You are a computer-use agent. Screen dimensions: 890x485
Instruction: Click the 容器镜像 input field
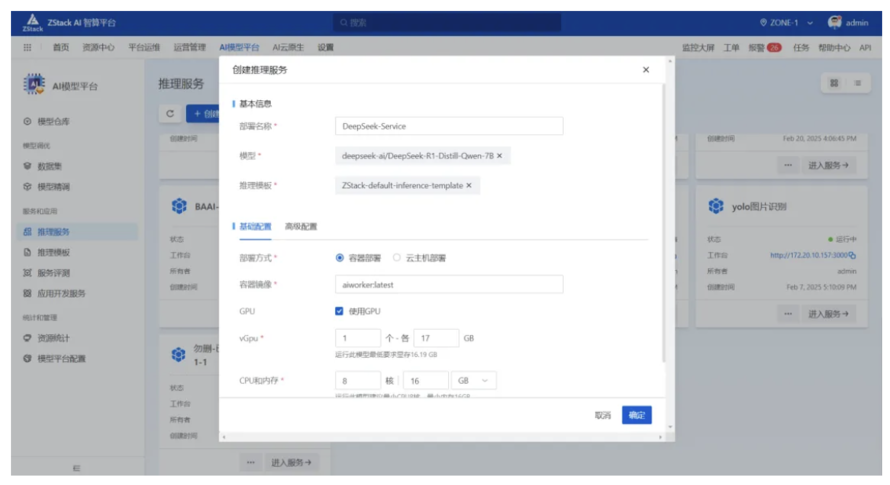coord(449,285)
